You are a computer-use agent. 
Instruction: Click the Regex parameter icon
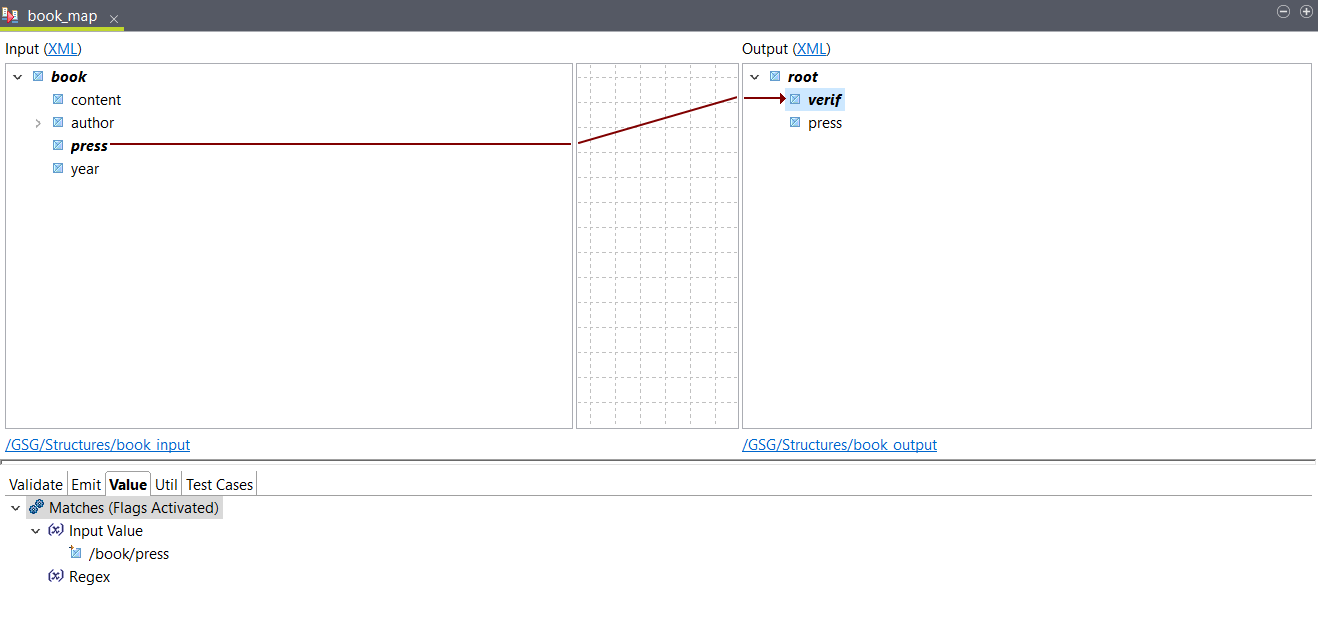(x=56, y=576)
